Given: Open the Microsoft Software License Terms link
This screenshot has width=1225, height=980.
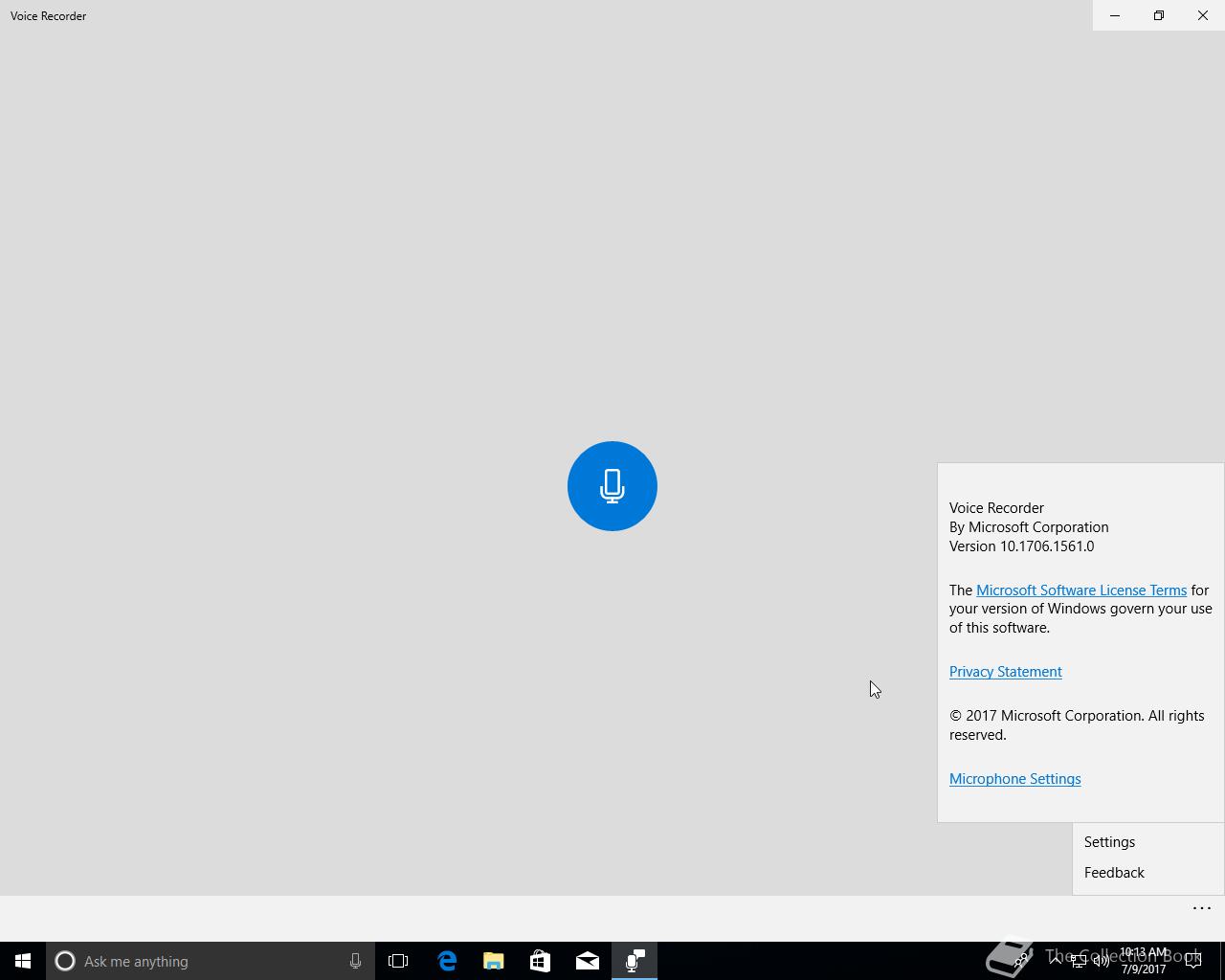Looking at the screenshot, I should 1081,590.
